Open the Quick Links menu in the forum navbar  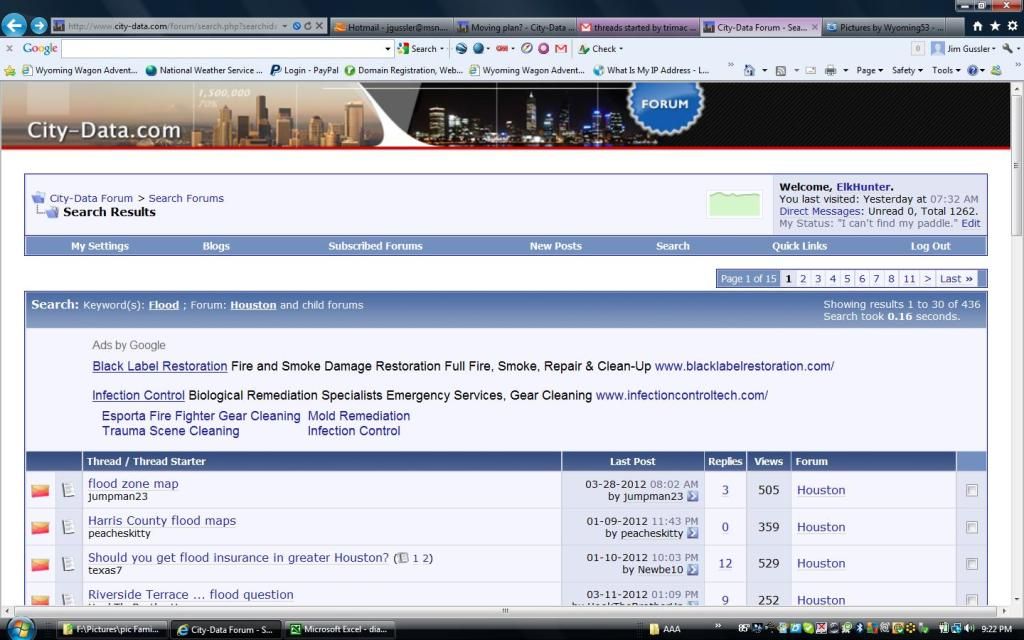click(x=799, y=246)
